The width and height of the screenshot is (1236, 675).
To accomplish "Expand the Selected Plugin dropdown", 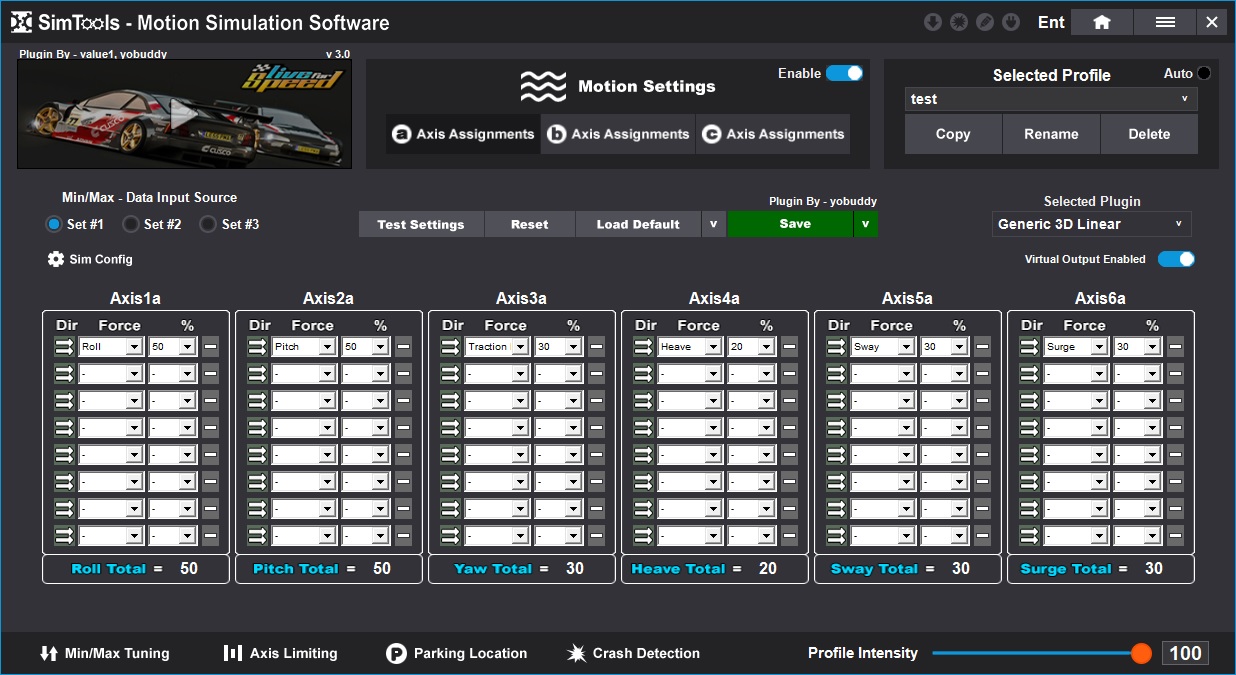I will pos(1091,224).
